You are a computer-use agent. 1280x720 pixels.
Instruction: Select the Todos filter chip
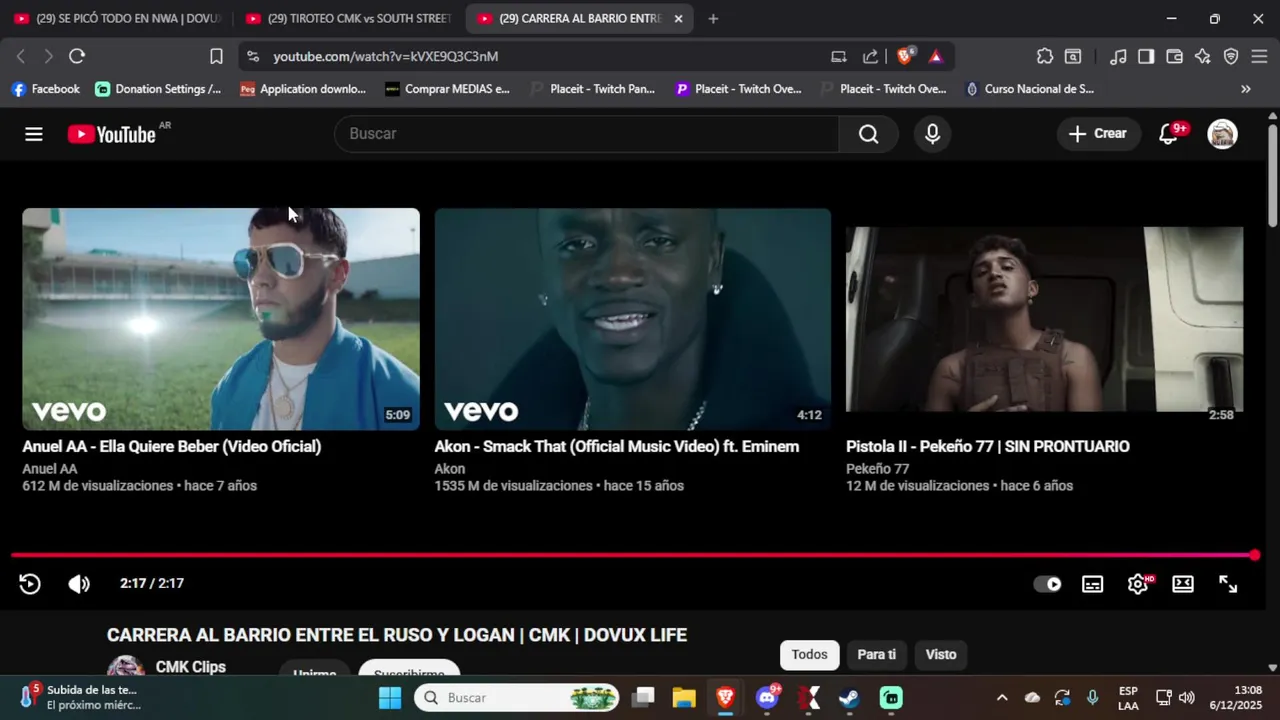tap(809, 655)
